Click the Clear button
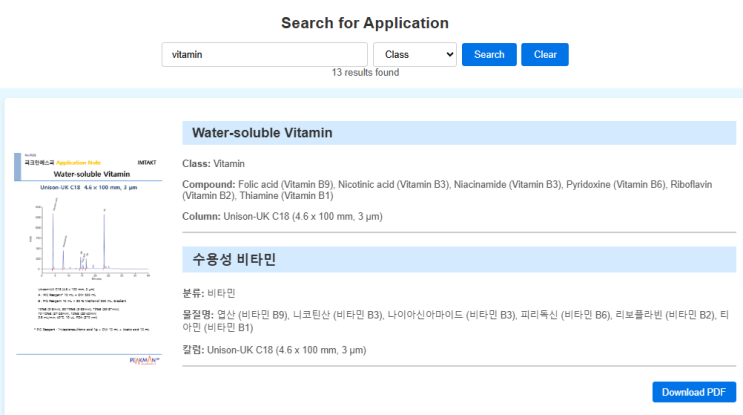 point(545,54)
